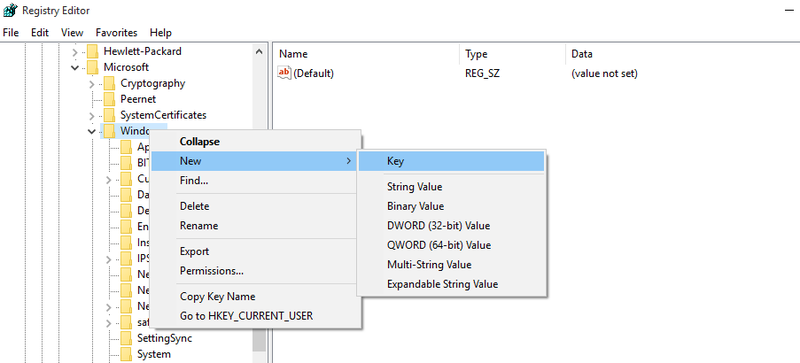Viewport: 800px width, 363px height.
Task: Select String Value in the submenu
Action: click(452, 187)
